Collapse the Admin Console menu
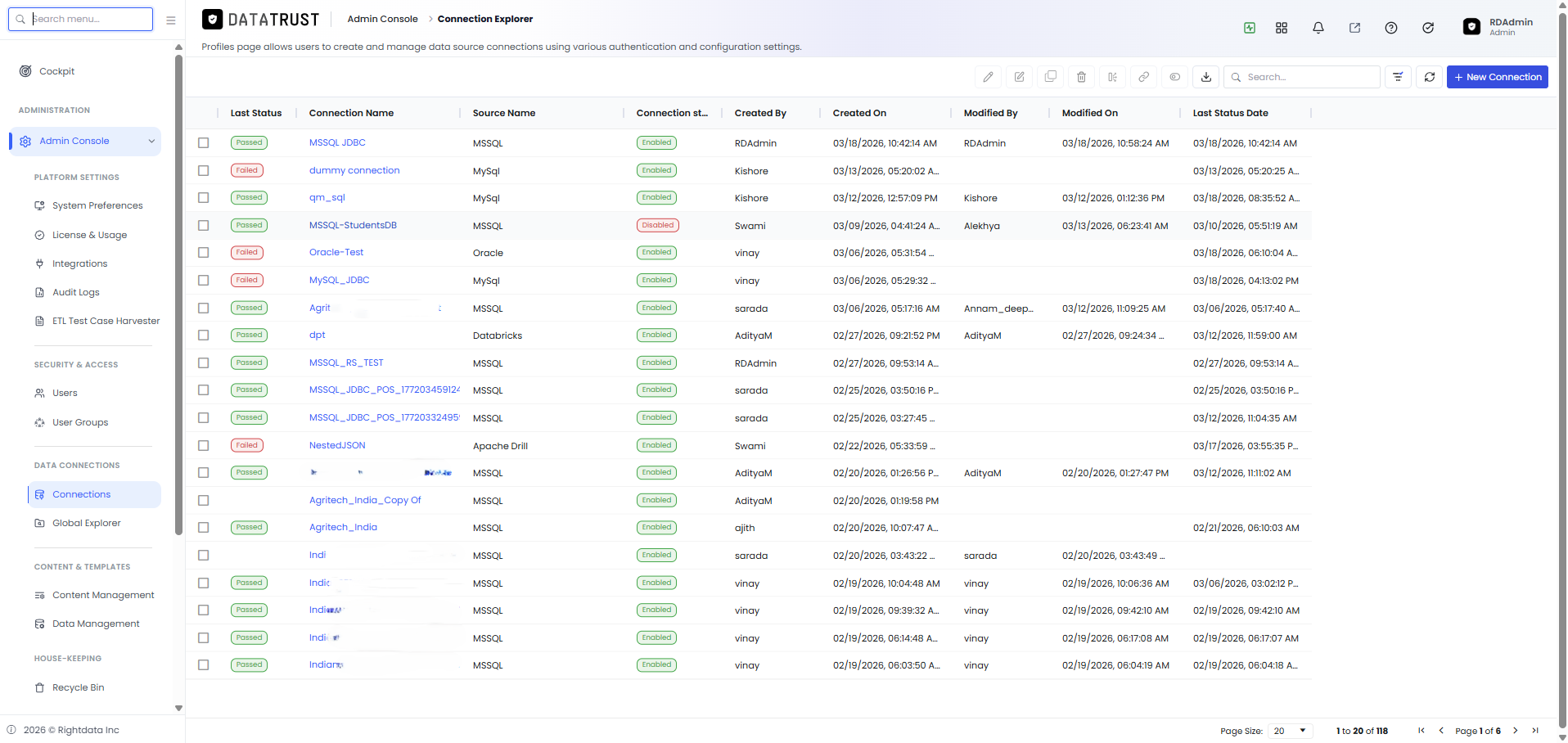 151,142
